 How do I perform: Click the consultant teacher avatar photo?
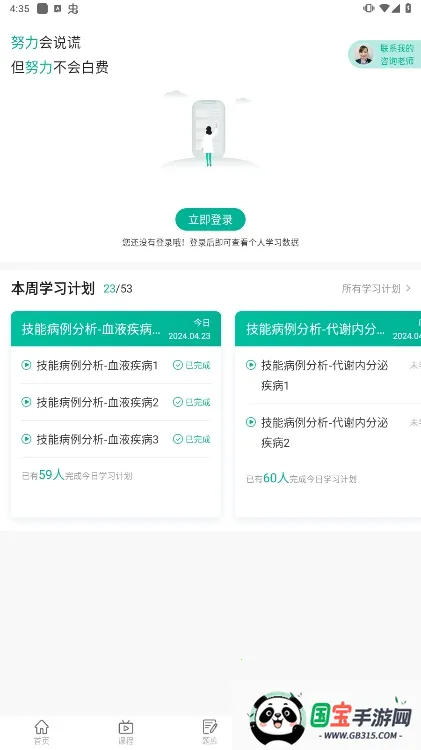(364, 55)
